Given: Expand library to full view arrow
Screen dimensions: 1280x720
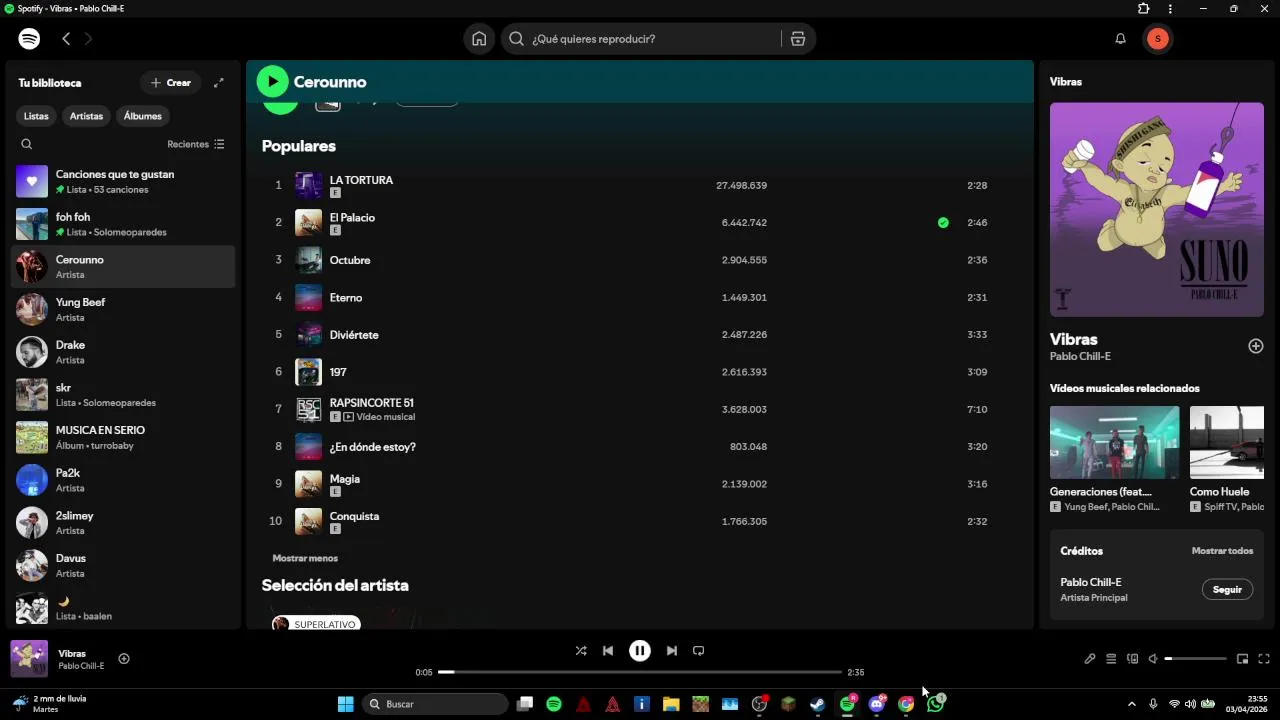Looking at the screenshot, I should (219, 83).
